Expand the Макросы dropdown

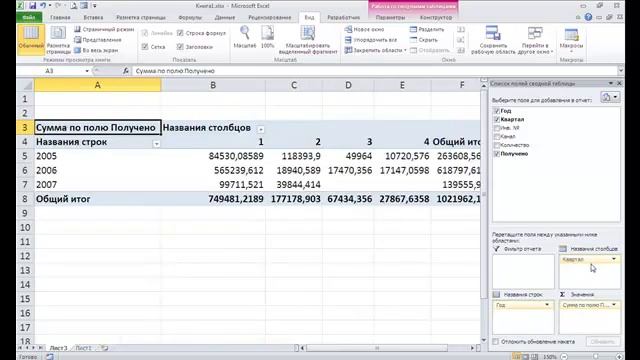[x=571, y=51]
